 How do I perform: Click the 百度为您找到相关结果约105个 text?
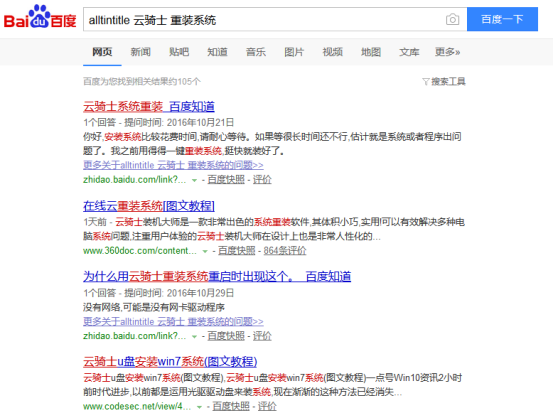142,82
